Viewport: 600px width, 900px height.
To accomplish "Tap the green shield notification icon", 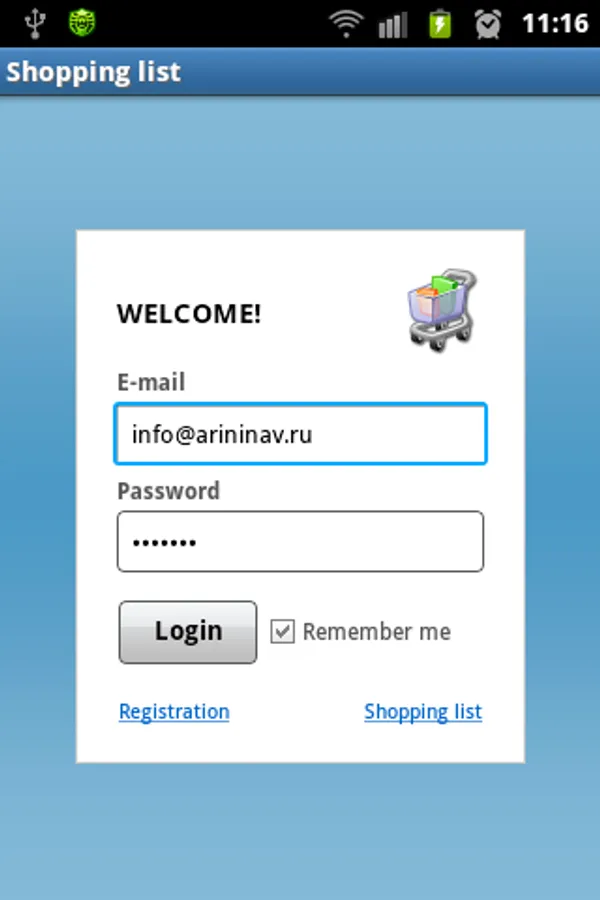I will pyautogui.click(x=82, y=23).
